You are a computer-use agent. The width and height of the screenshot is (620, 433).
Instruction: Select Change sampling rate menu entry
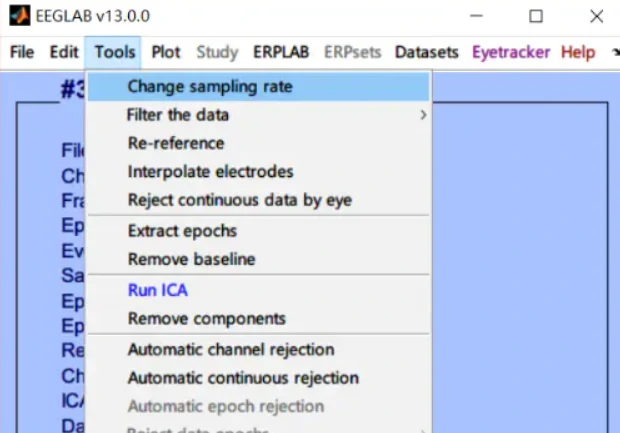[x=210, y=86]
